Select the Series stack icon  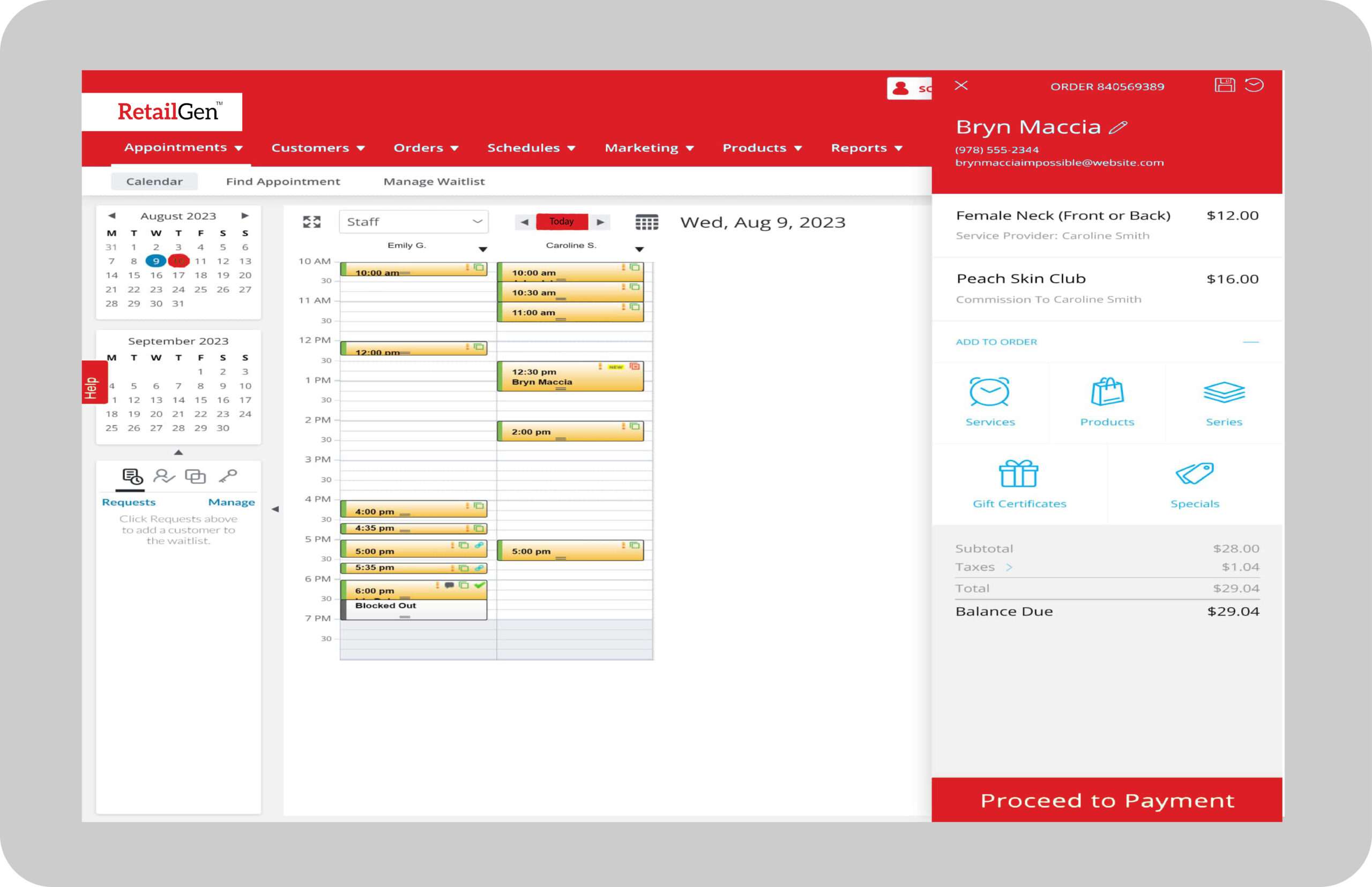[1224, 393]
